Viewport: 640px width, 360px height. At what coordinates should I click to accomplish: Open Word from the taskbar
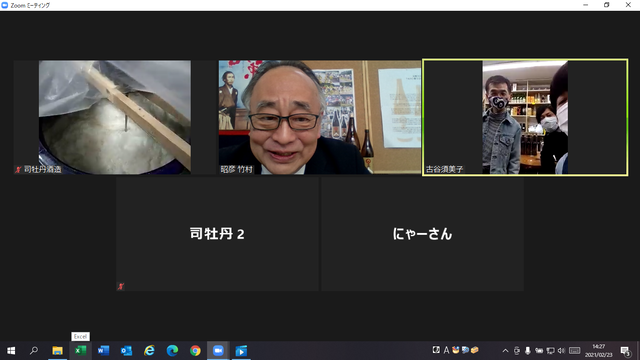tap(103, 351)
